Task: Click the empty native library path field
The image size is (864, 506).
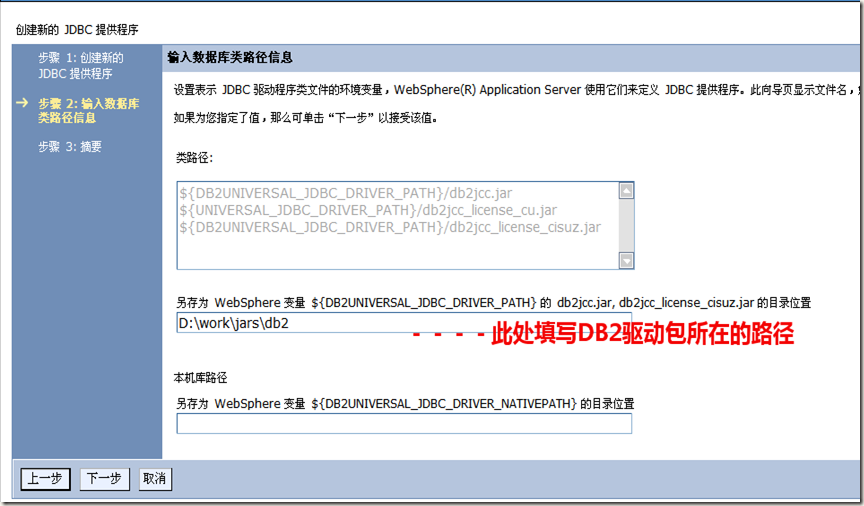Action: pos(404,423)
